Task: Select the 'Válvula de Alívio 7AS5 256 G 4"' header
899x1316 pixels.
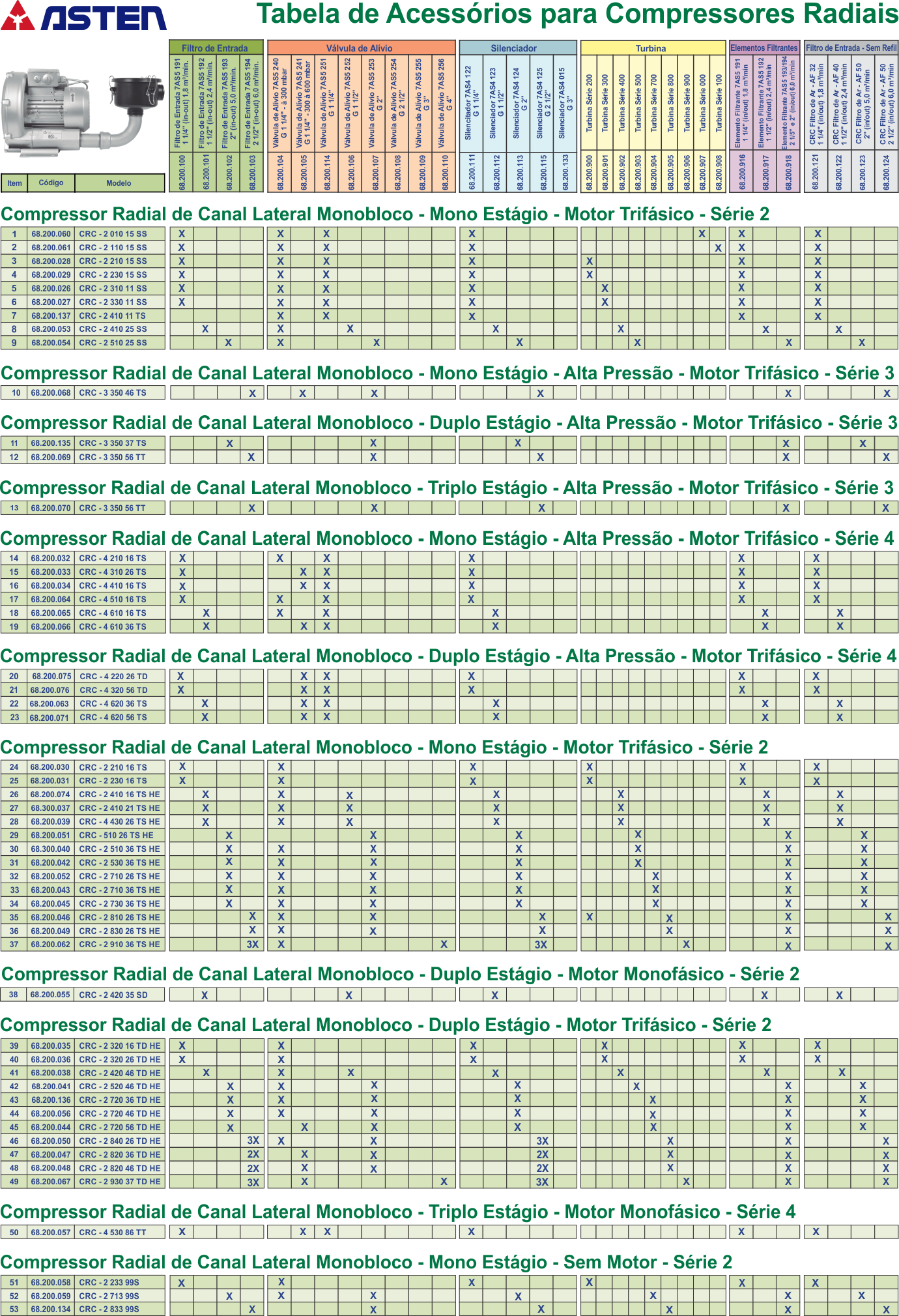Action: click(444, 103)
